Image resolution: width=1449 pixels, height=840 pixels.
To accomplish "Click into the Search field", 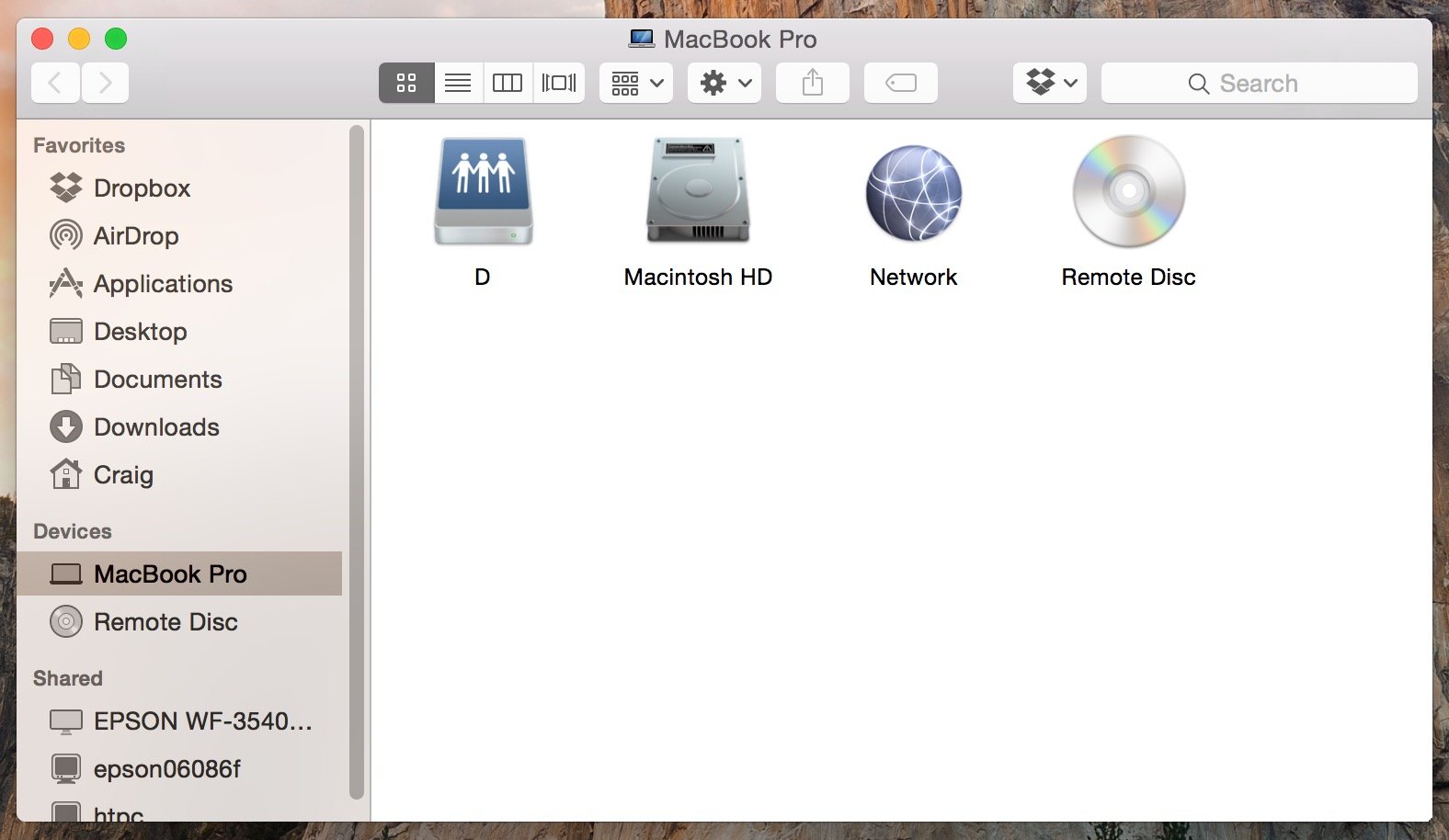I will click(1260, 83).
